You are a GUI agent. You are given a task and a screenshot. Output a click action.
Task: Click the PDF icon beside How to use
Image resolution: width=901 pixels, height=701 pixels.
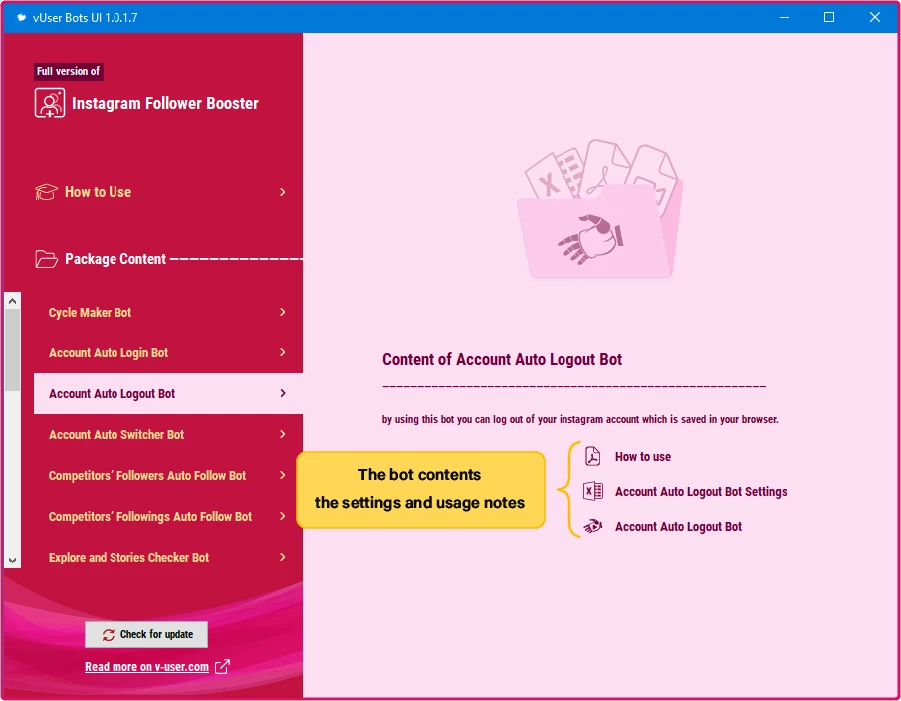pyautogui.click(x=592, y=456)
